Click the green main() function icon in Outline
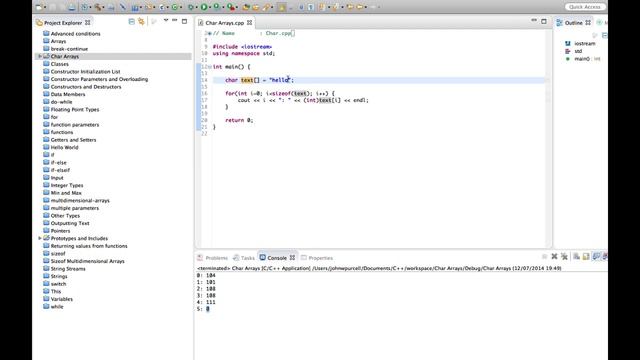The width and height of the screenshot is (640, 360). [x=568, y=59]
